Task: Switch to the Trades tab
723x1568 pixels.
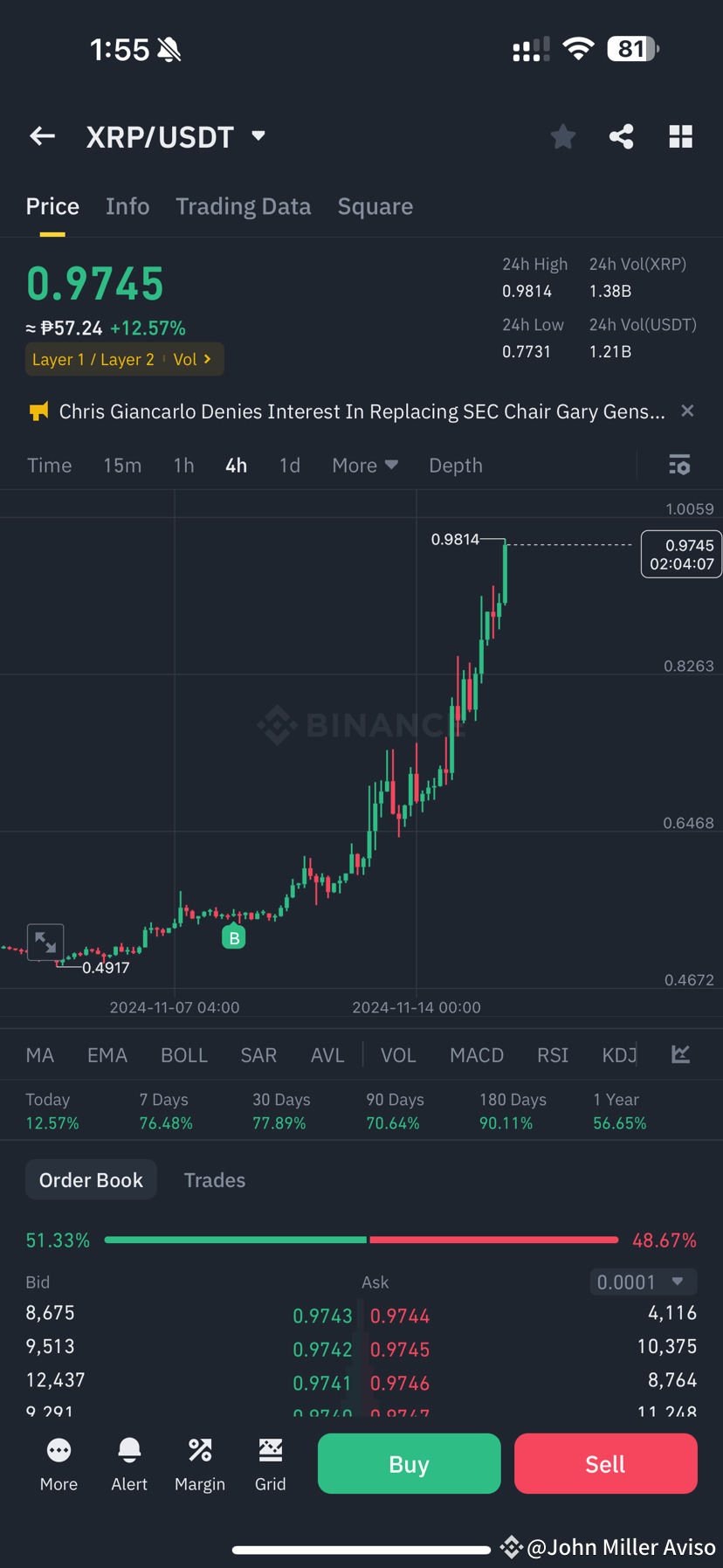Action: coord(214,1179)
